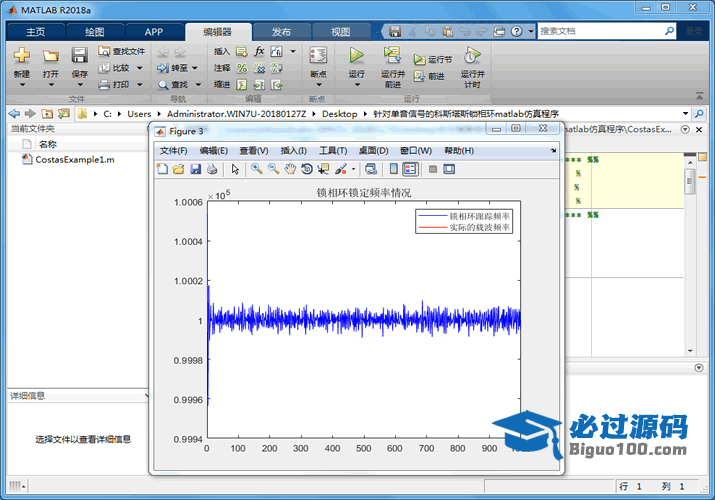Open file with the 打开 folder icon
Screen dimensions: 715x500
point(51,56)
